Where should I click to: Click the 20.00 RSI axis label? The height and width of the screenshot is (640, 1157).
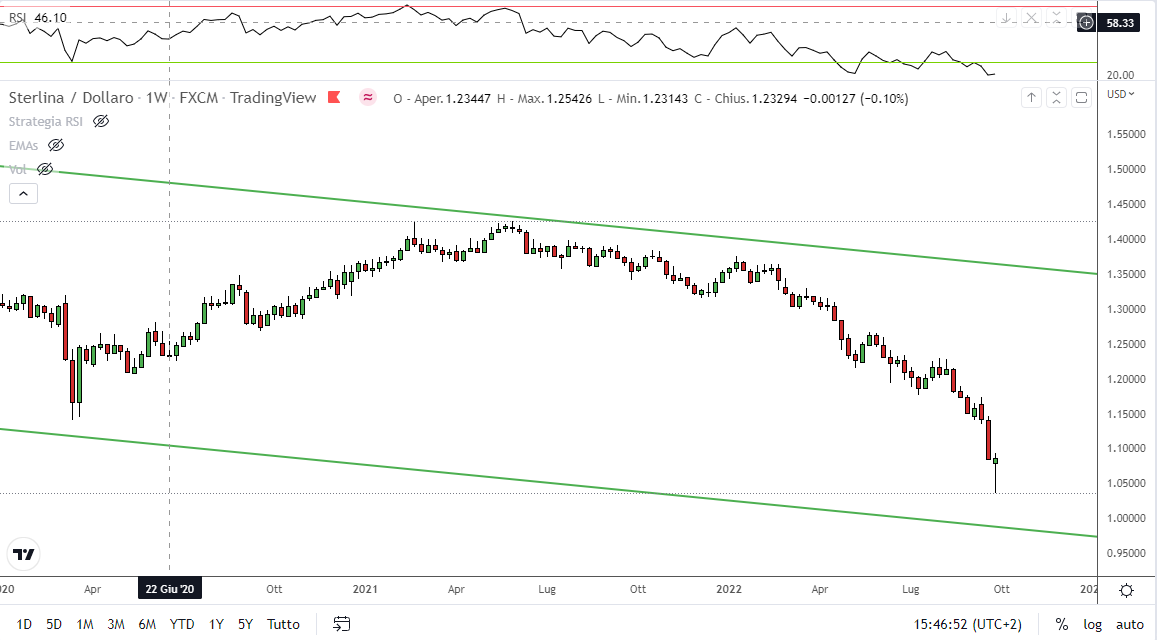[x=1120, y=75]
